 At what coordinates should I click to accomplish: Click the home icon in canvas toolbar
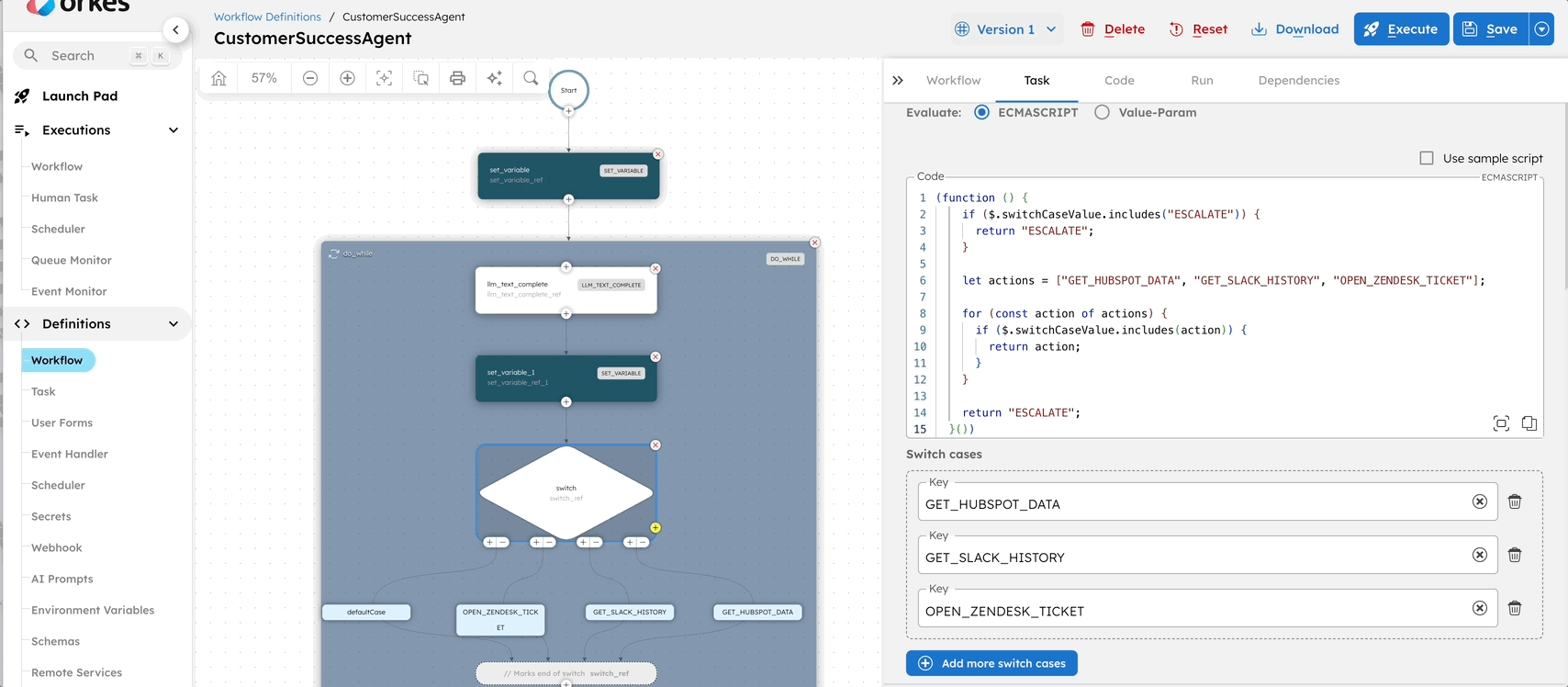coord(218,78)
